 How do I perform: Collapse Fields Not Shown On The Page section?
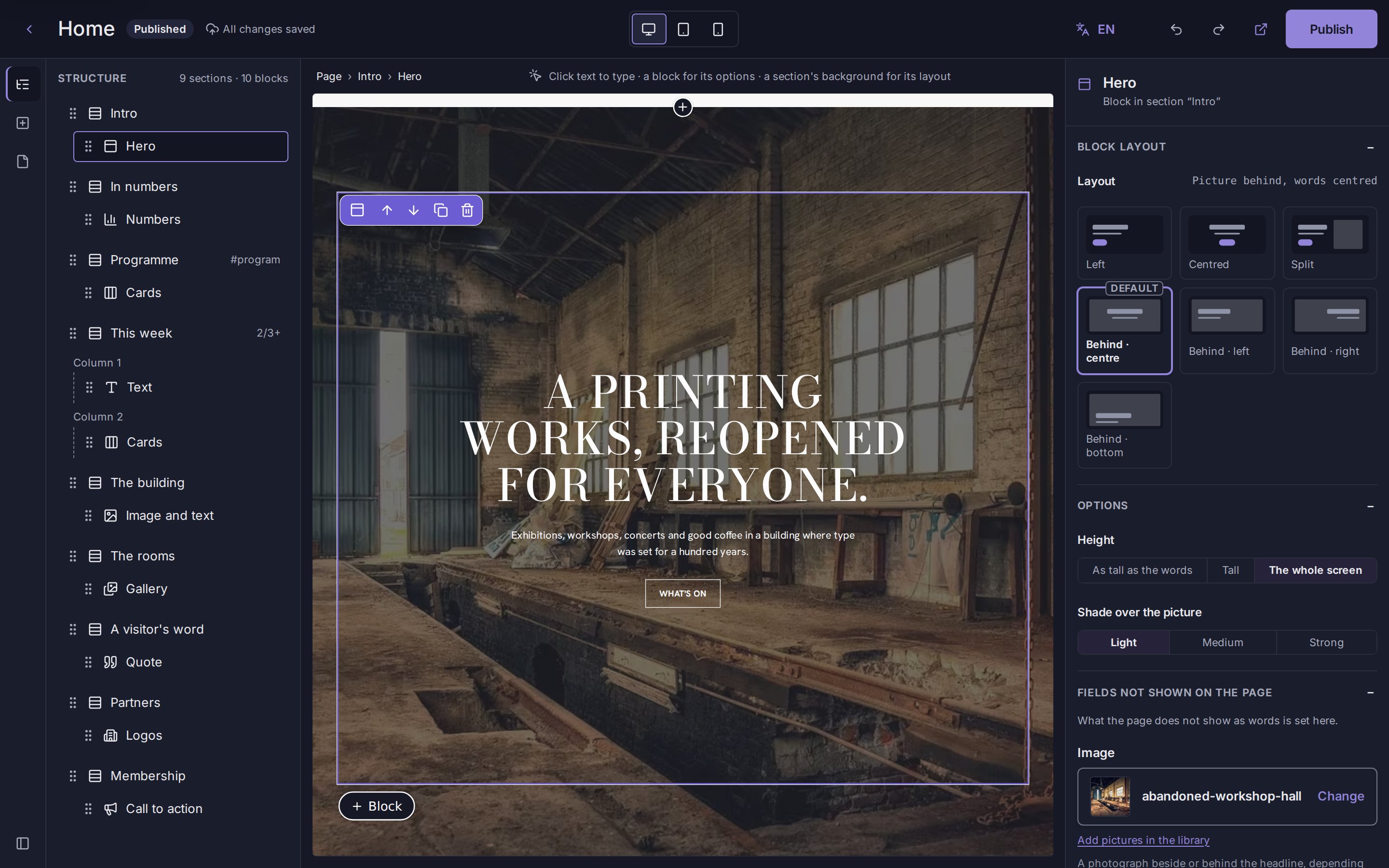1370,693
